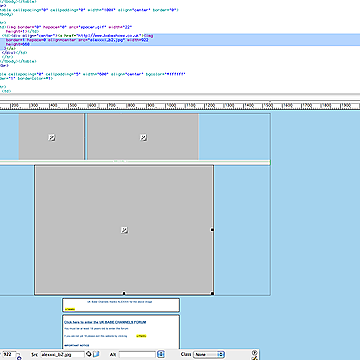Screen dimensions: 360x360
Task: Click inside the Alt text input
Action: 137,354
